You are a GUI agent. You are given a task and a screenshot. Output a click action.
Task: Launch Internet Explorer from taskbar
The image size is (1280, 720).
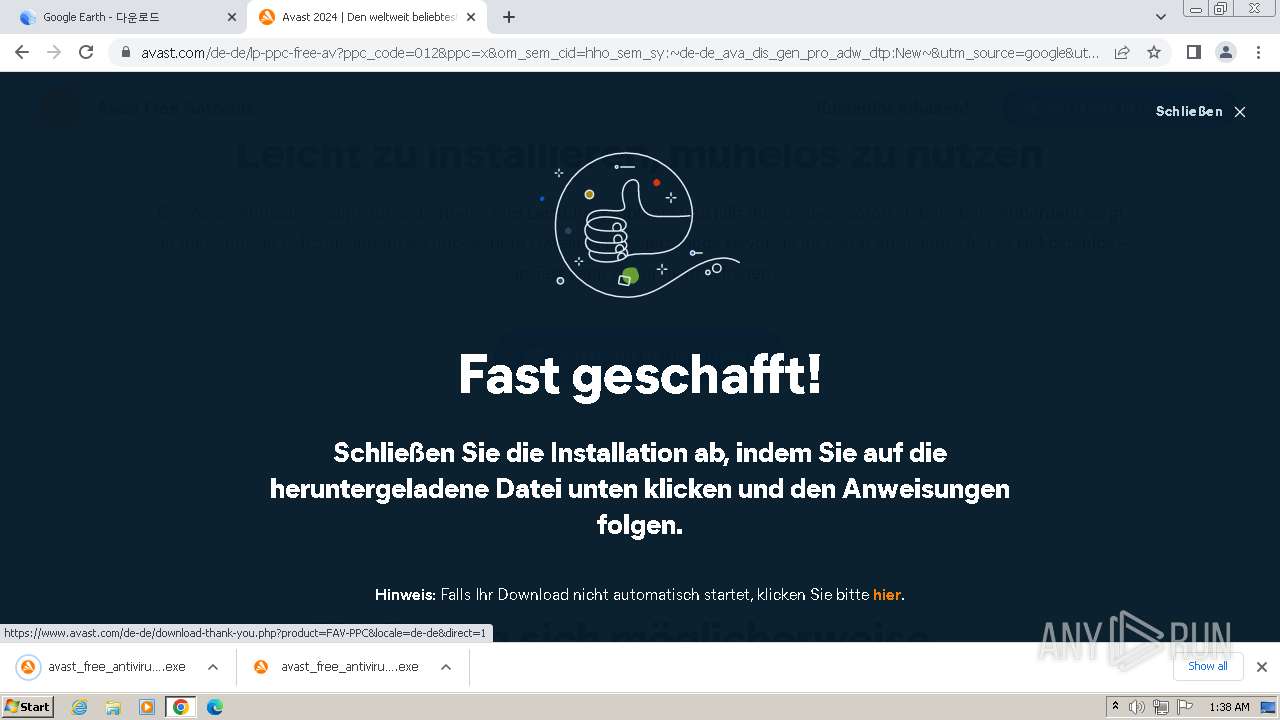80,707
